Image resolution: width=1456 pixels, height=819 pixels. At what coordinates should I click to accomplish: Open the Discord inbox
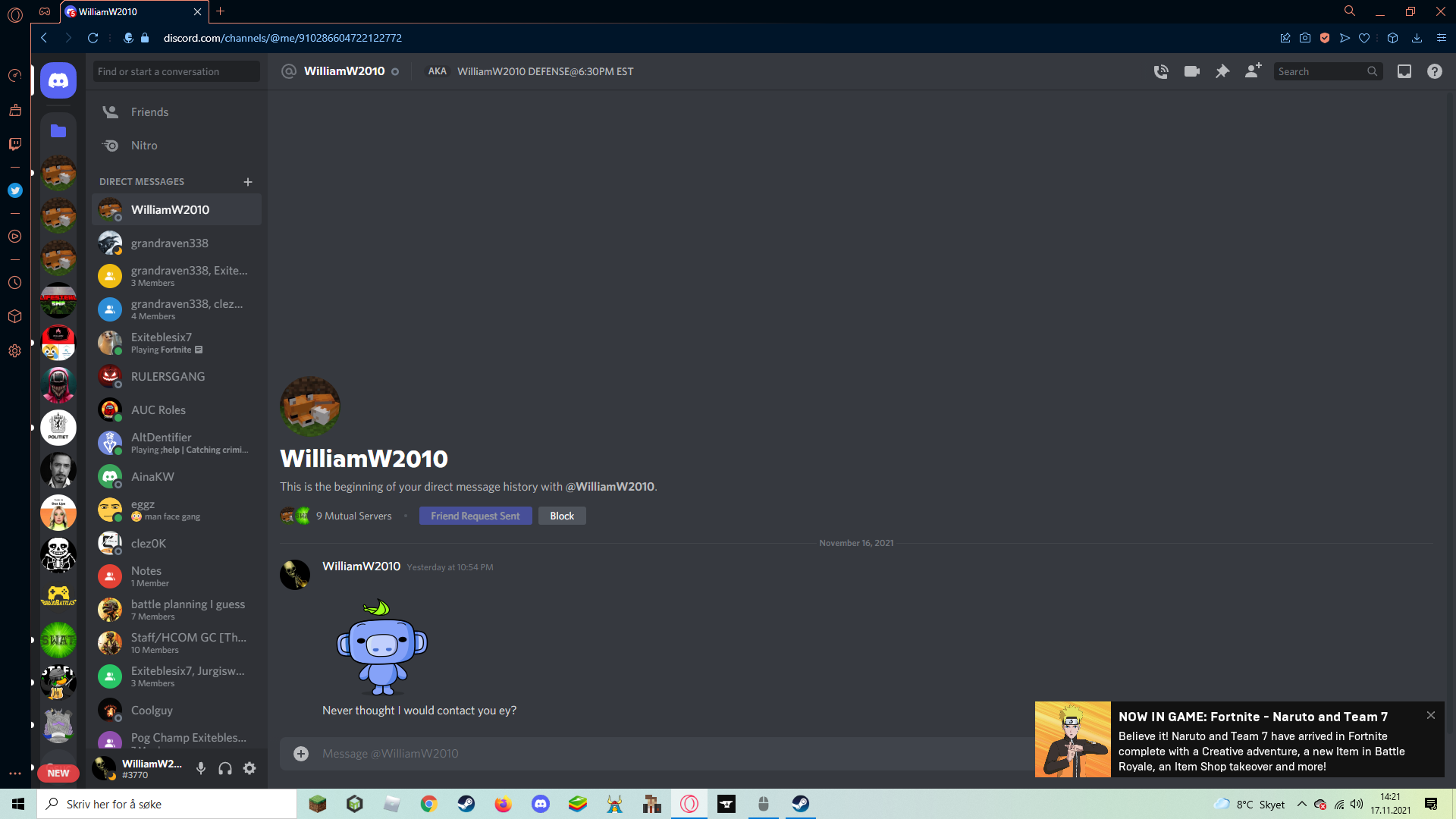[1404, 71]
